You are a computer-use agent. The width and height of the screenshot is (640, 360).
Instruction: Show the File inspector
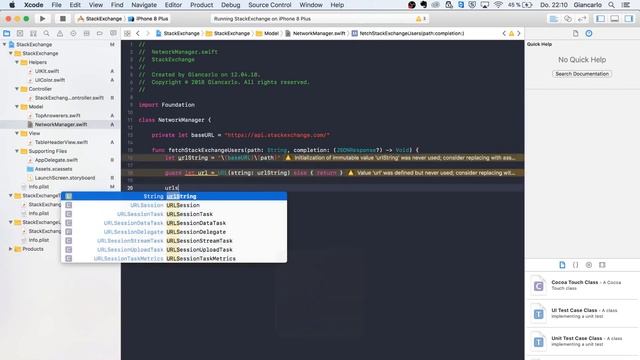coord(576,33)
